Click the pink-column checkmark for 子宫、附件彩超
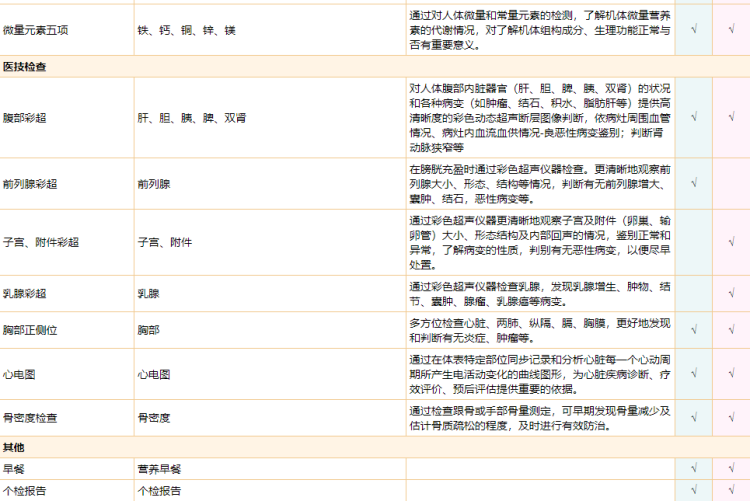This screenshot has width=750, height=501. pyautogui.click(x=731, y=242)
